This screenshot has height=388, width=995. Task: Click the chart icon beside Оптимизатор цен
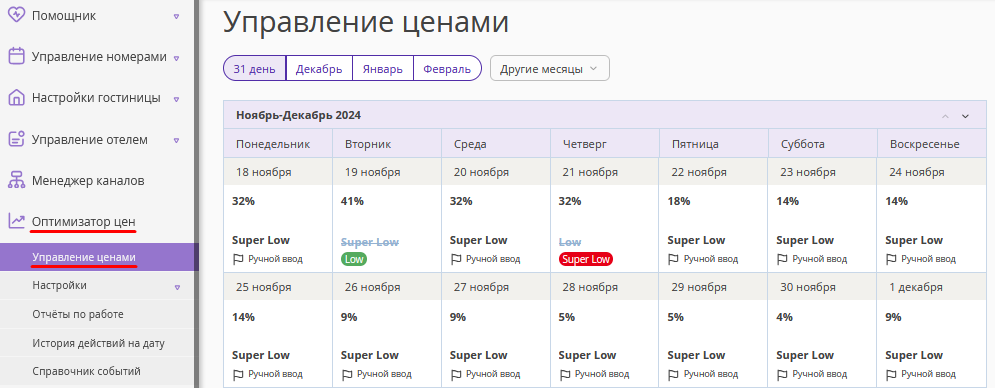[16, 221]
